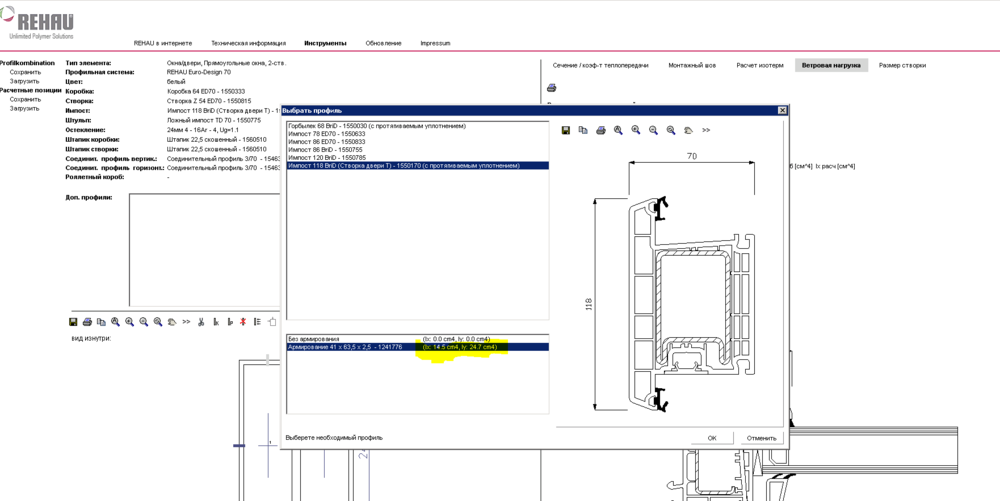Click the zoom in magnifier in the dialog toolbar
Viewport: 1000px width, 501px height.
click(x=636, y=130)
